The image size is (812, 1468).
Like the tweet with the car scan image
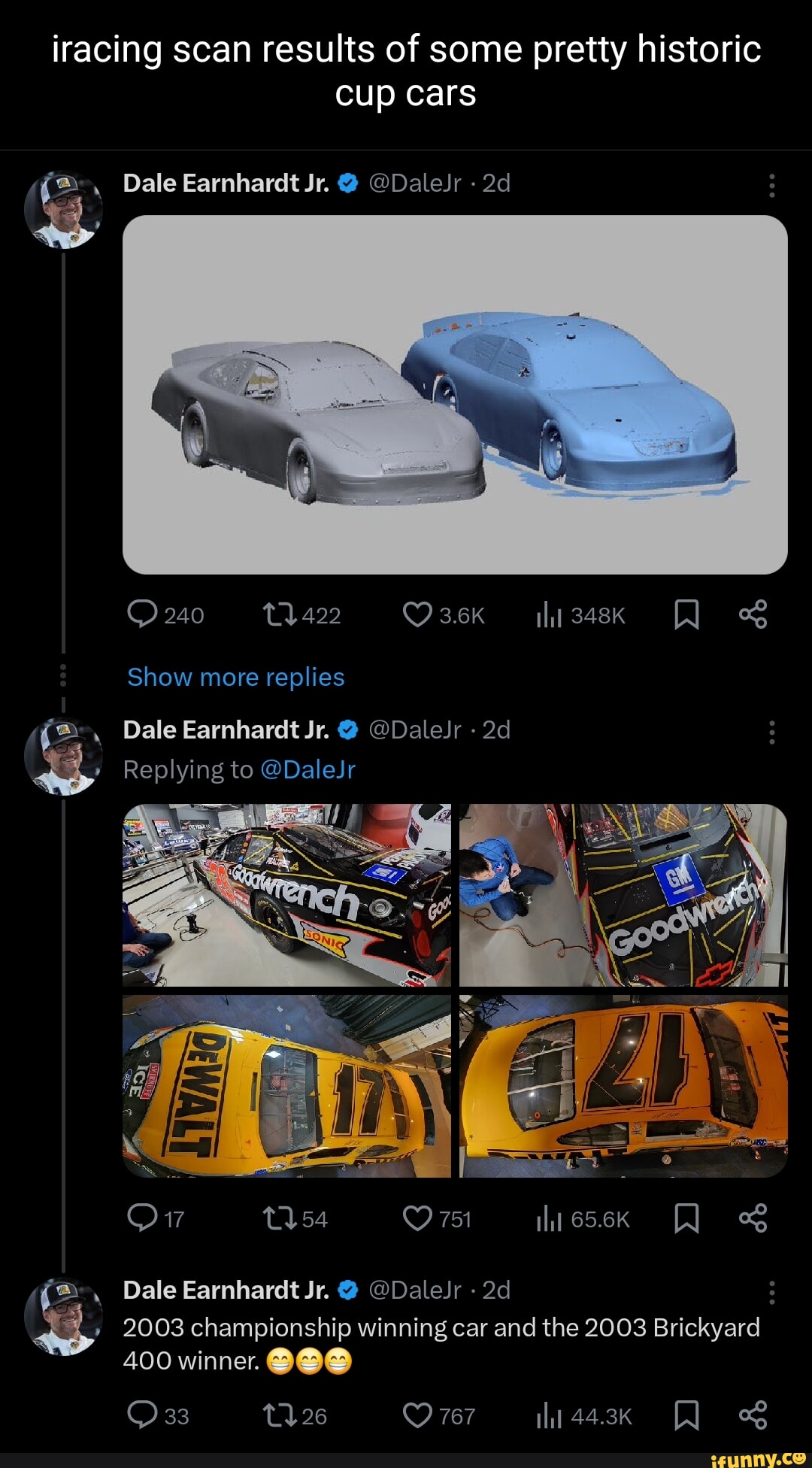tap(418, 614)
